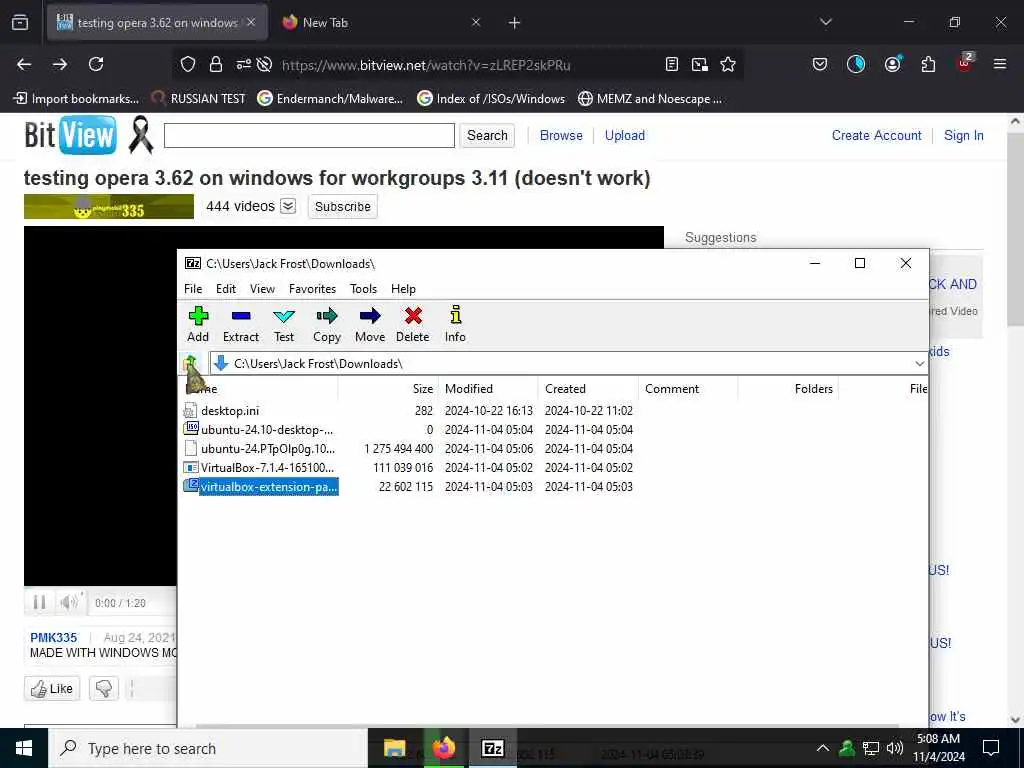Screen dimensions: 1024x768
Task: Dislike the video with thumbs down
Action: click(x=104, y=688)
